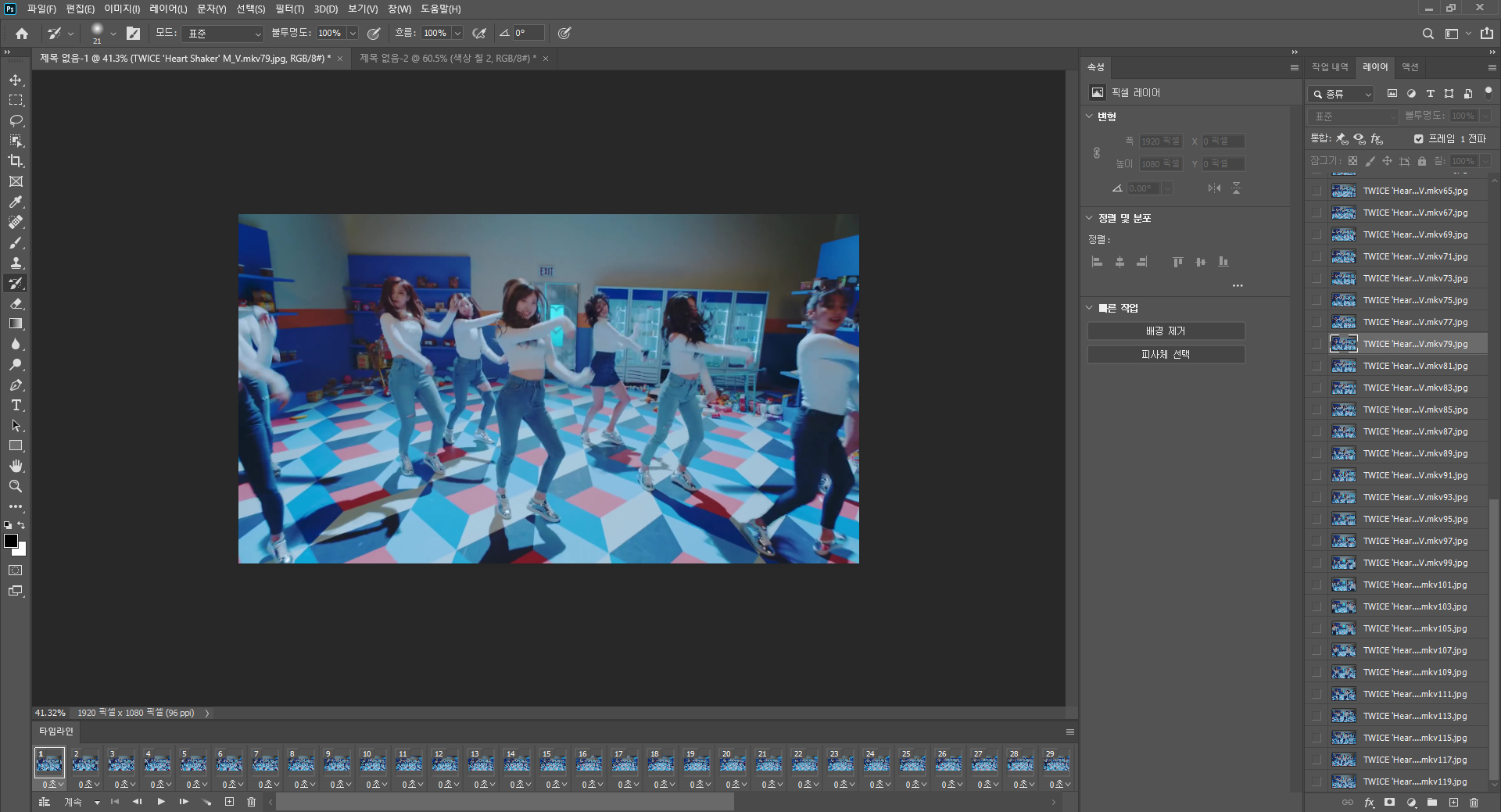Open the loop option dropdown in timeline
Image resolution: width=1501 pixels, height=812 pixels.
pyautogui.click(x=82, y=802)
